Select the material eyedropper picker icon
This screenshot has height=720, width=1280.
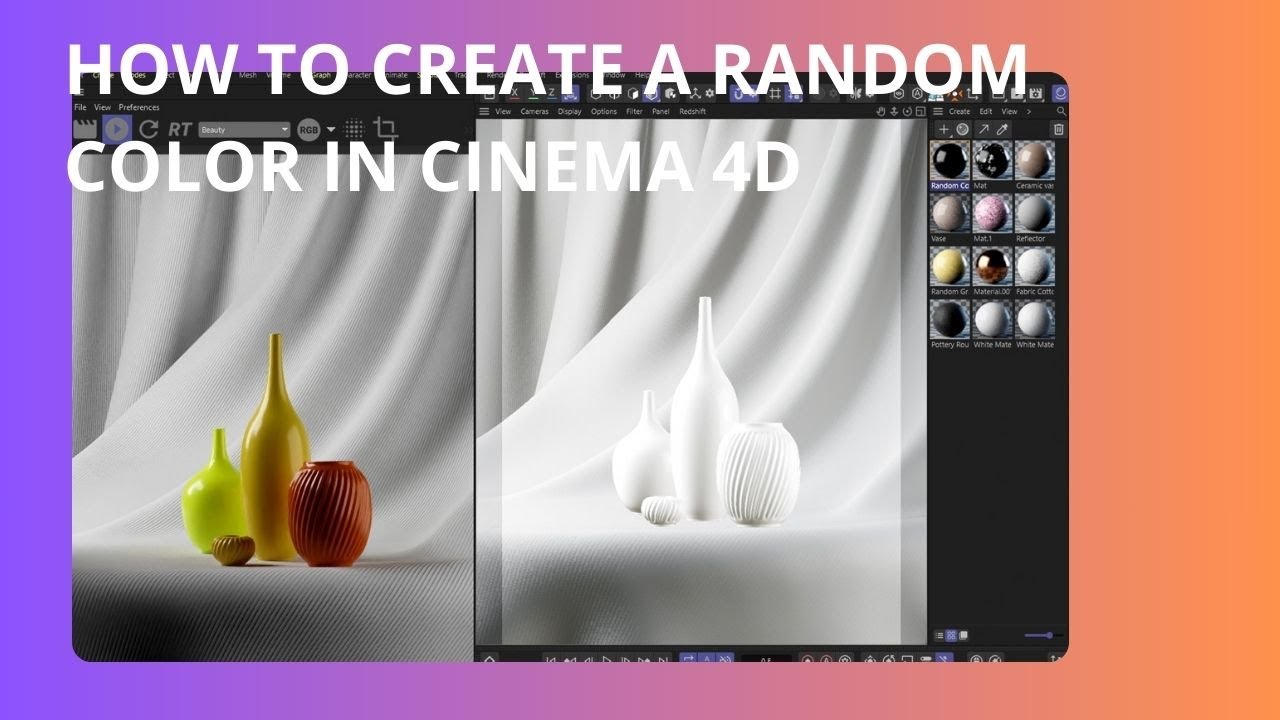pyautogui.click(x=1002, y=129)
